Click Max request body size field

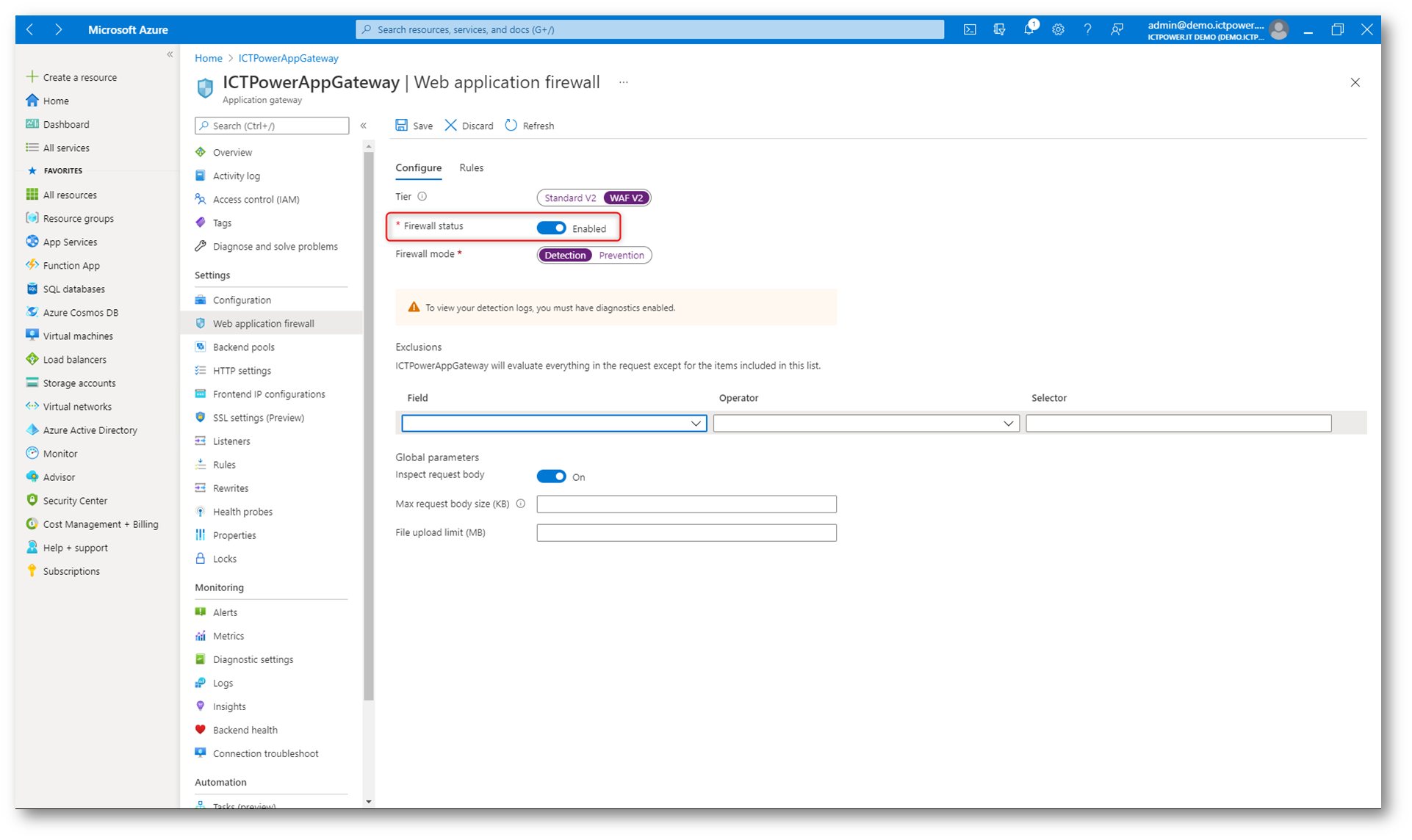[x=687, y=504]
